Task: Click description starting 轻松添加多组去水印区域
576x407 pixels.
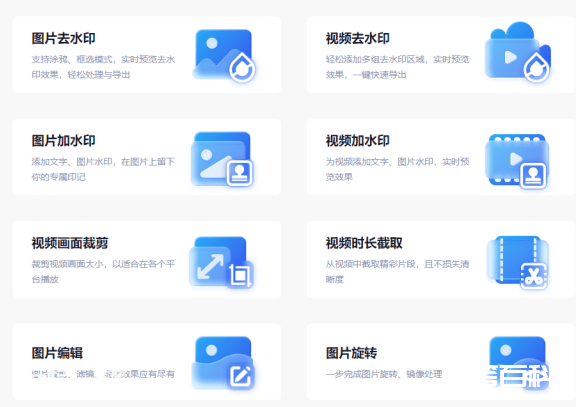Action: (397, 67)
